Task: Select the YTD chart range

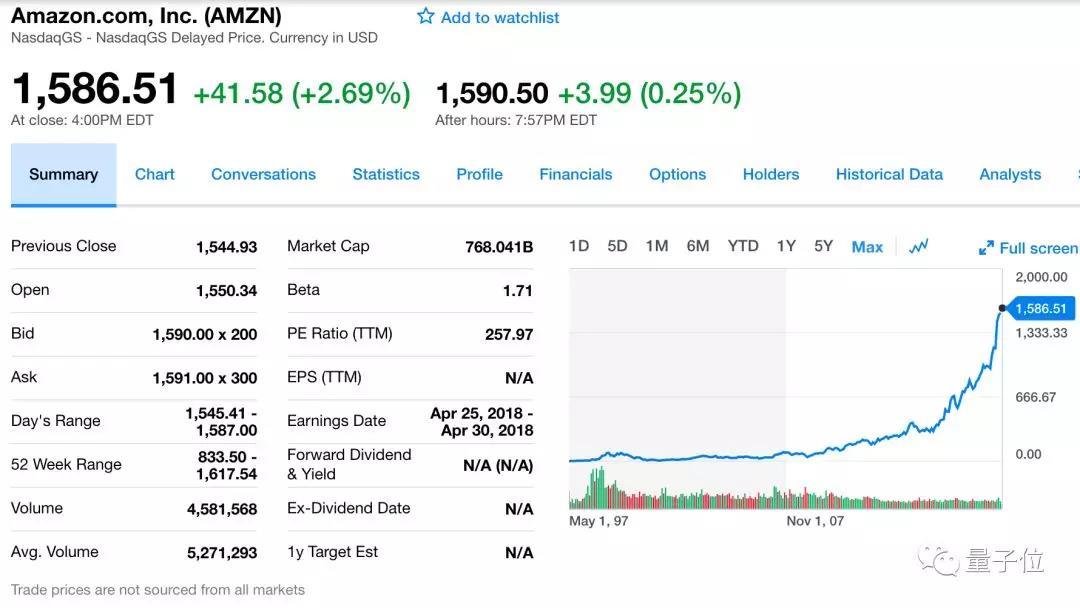Action: click(743, 246)
